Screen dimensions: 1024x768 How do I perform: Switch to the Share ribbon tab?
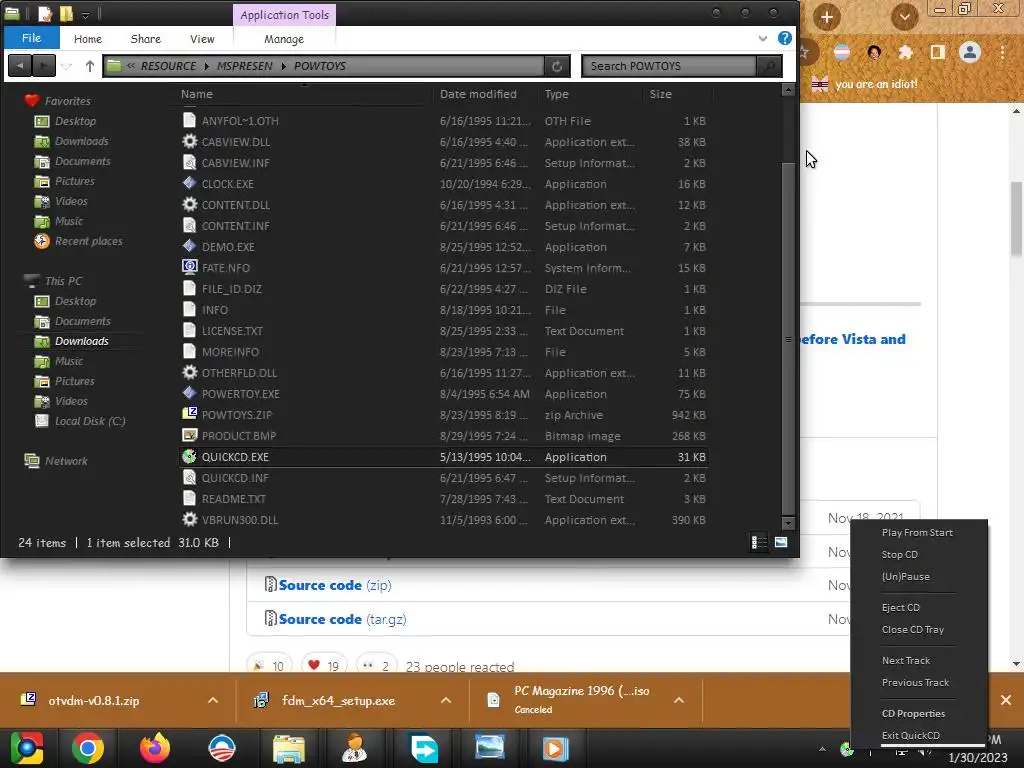click(x=146, y=39)
